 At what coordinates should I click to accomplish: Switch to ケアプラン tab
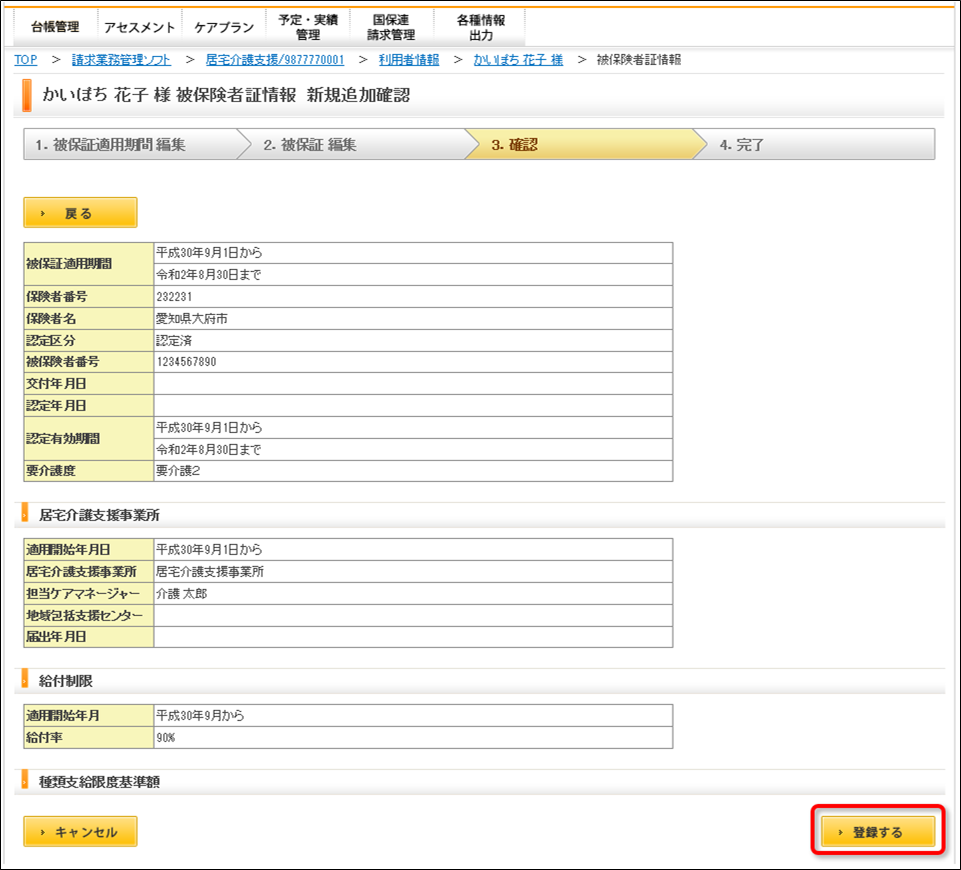pos(224,27)
